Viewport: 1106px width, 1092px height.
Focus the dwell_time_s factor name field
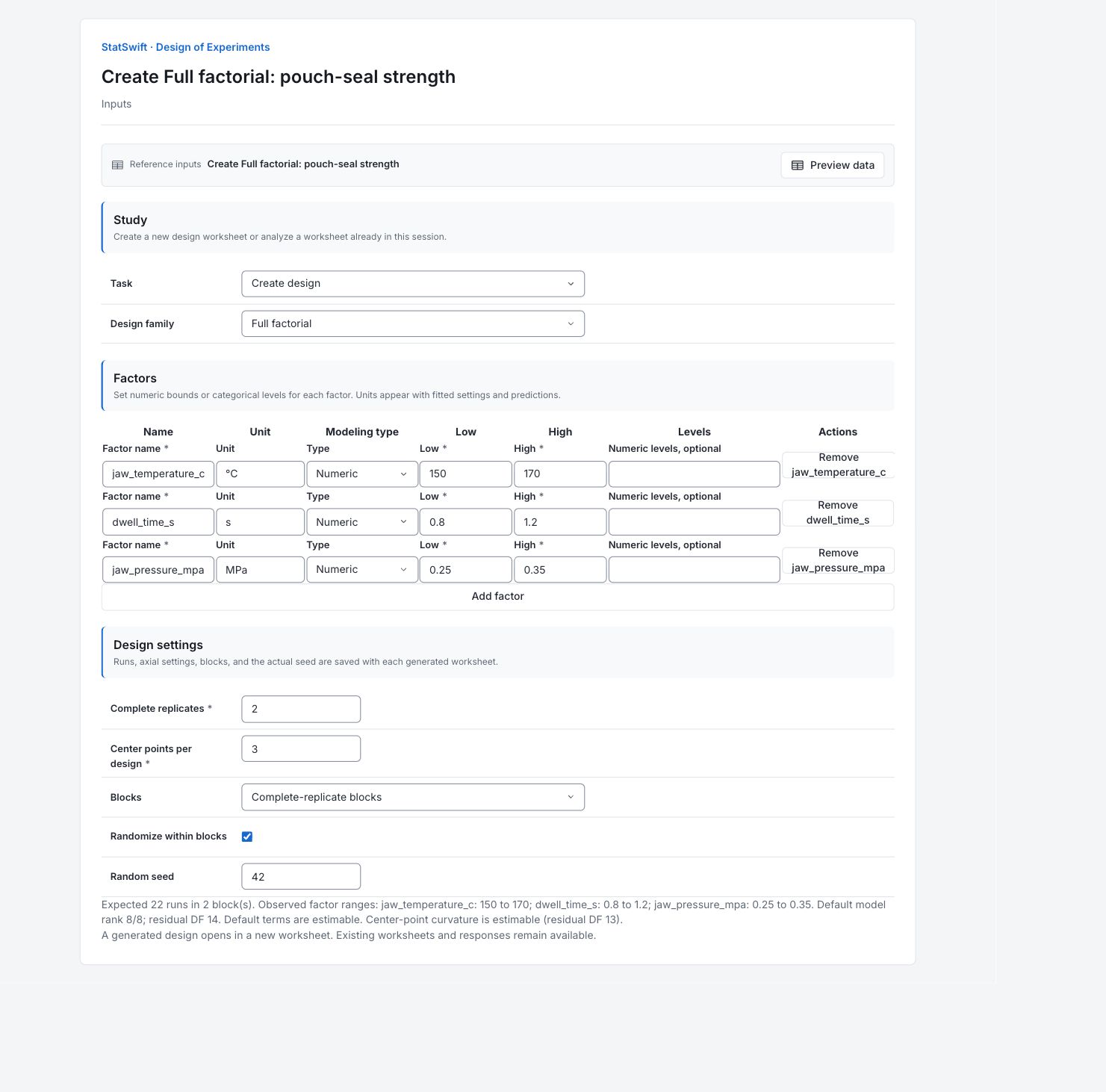[x=158, y=522]
